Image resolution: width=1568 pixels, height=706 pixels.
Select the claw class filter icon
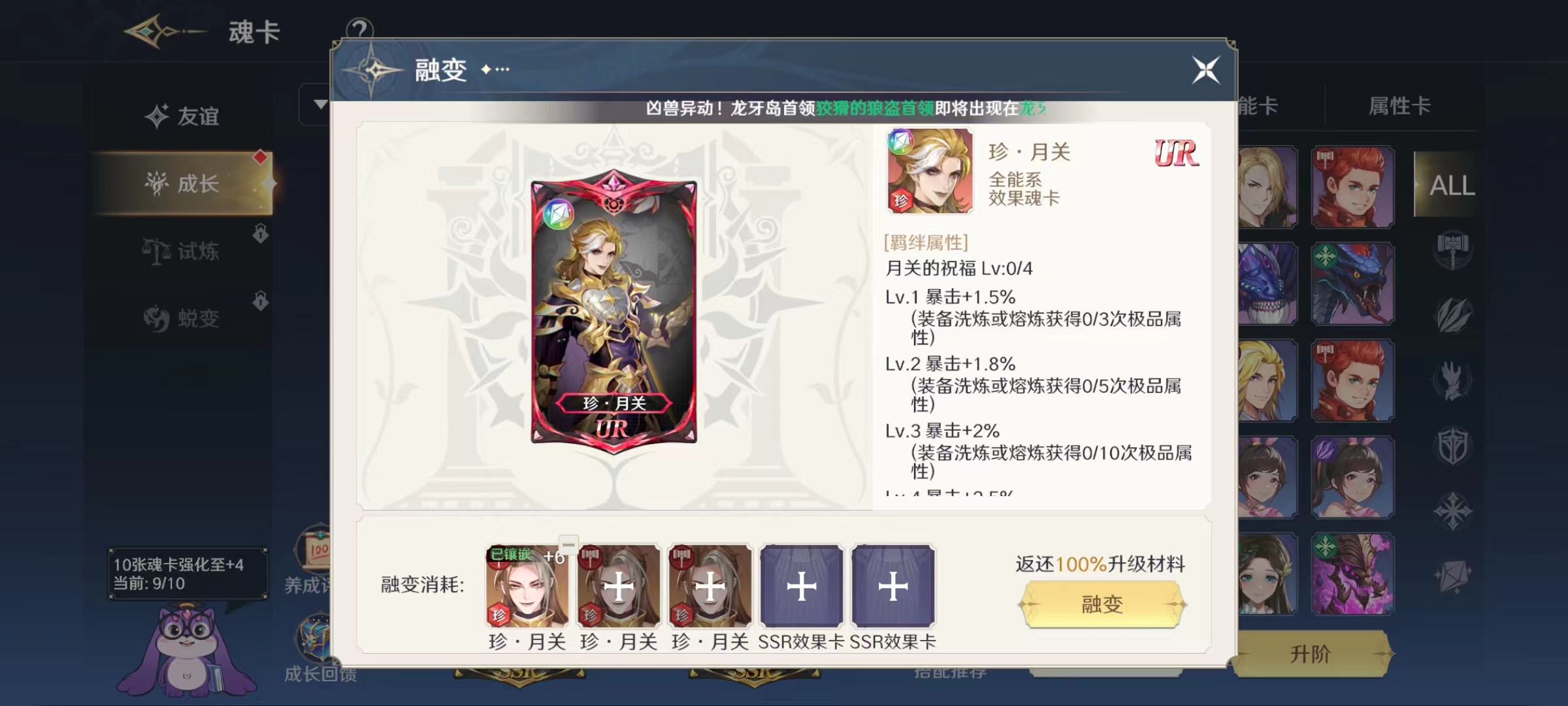(1453, 380)
